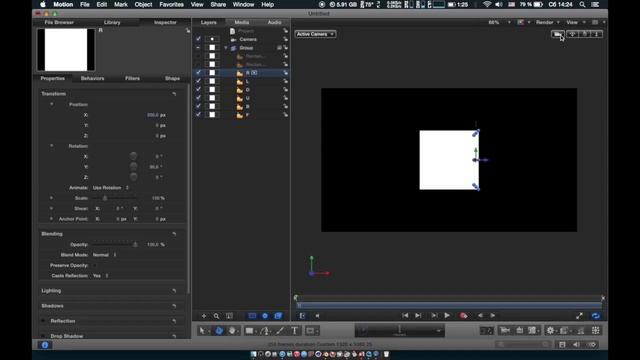This screenshot has height=360, width=640.
Task: Click the orbit 3D view tool
Action: (x=584, y=34)
